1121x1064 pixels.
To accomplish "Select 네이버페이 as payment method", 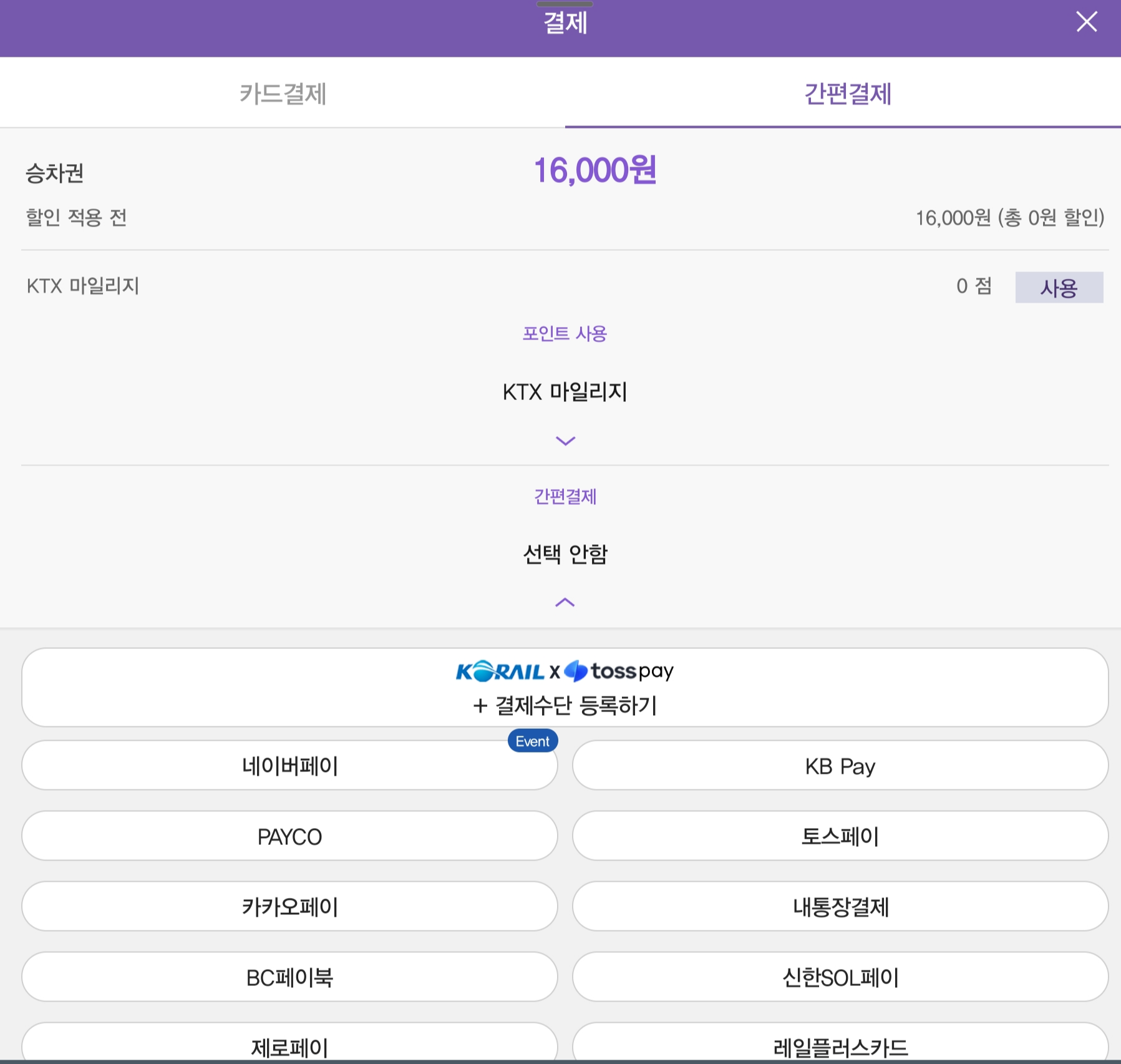I will coord(289,765).
